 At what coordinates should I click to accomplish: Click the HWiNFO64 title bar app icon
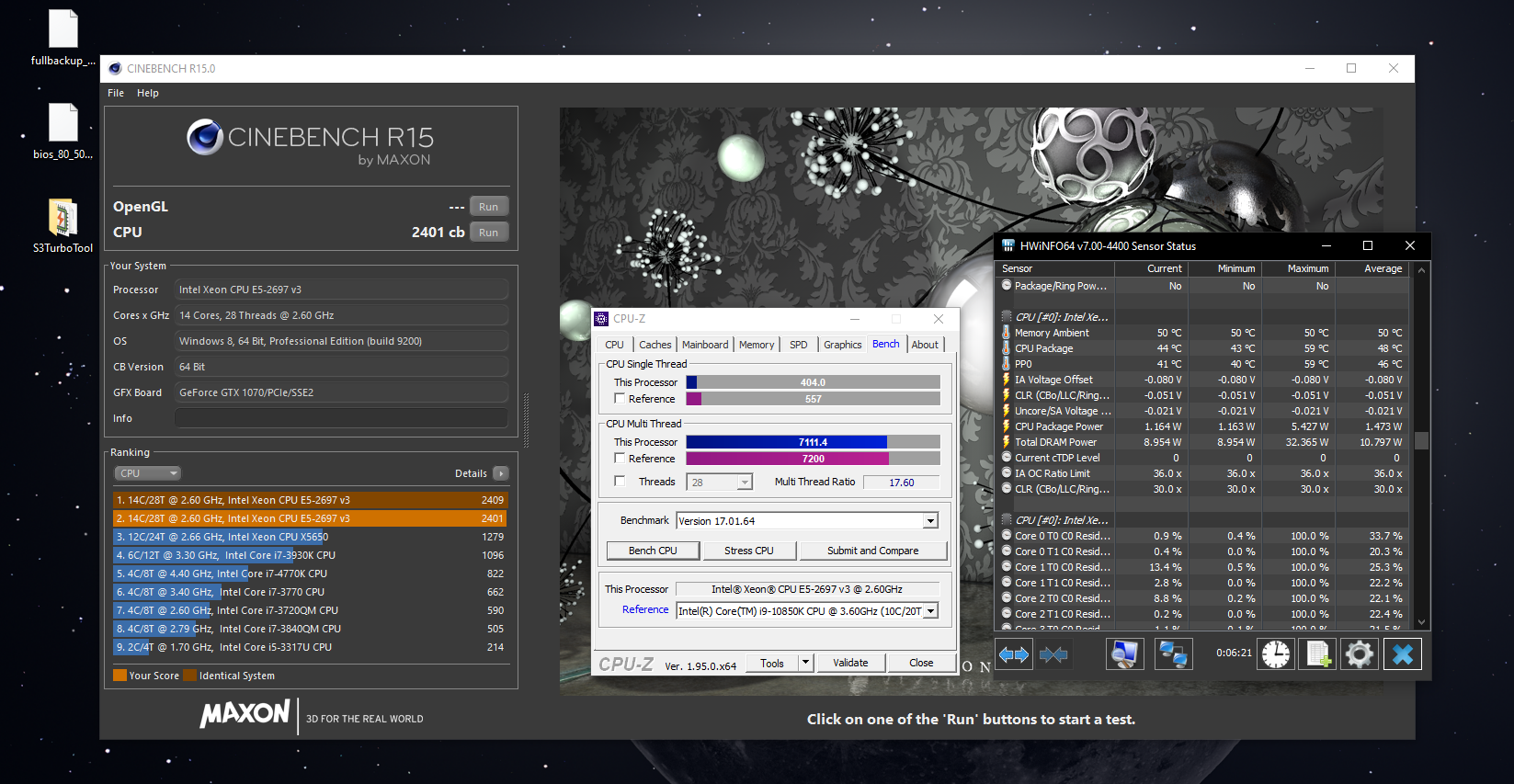[1008, 245]
